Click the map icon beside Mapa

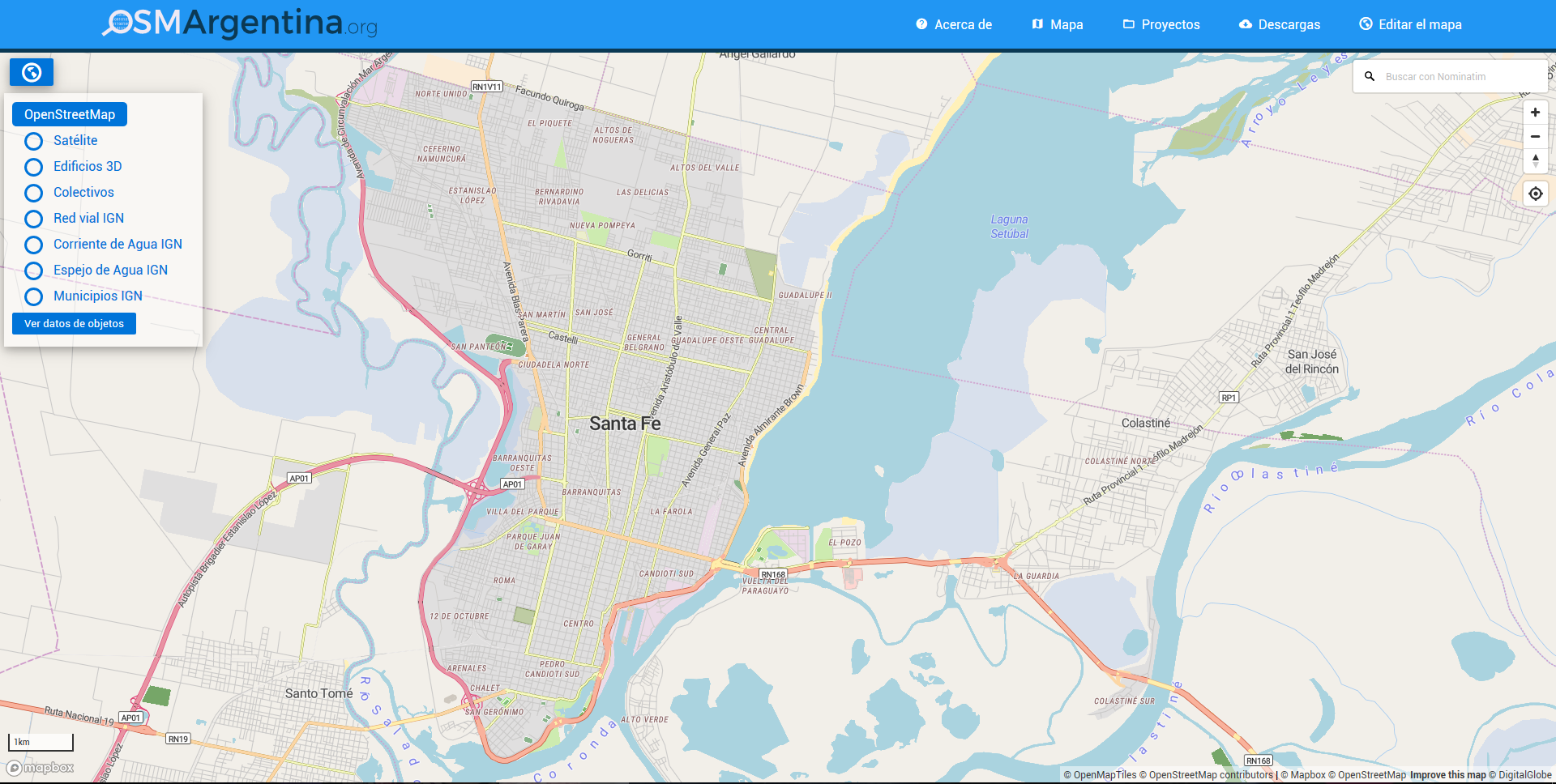(1037, 24)
